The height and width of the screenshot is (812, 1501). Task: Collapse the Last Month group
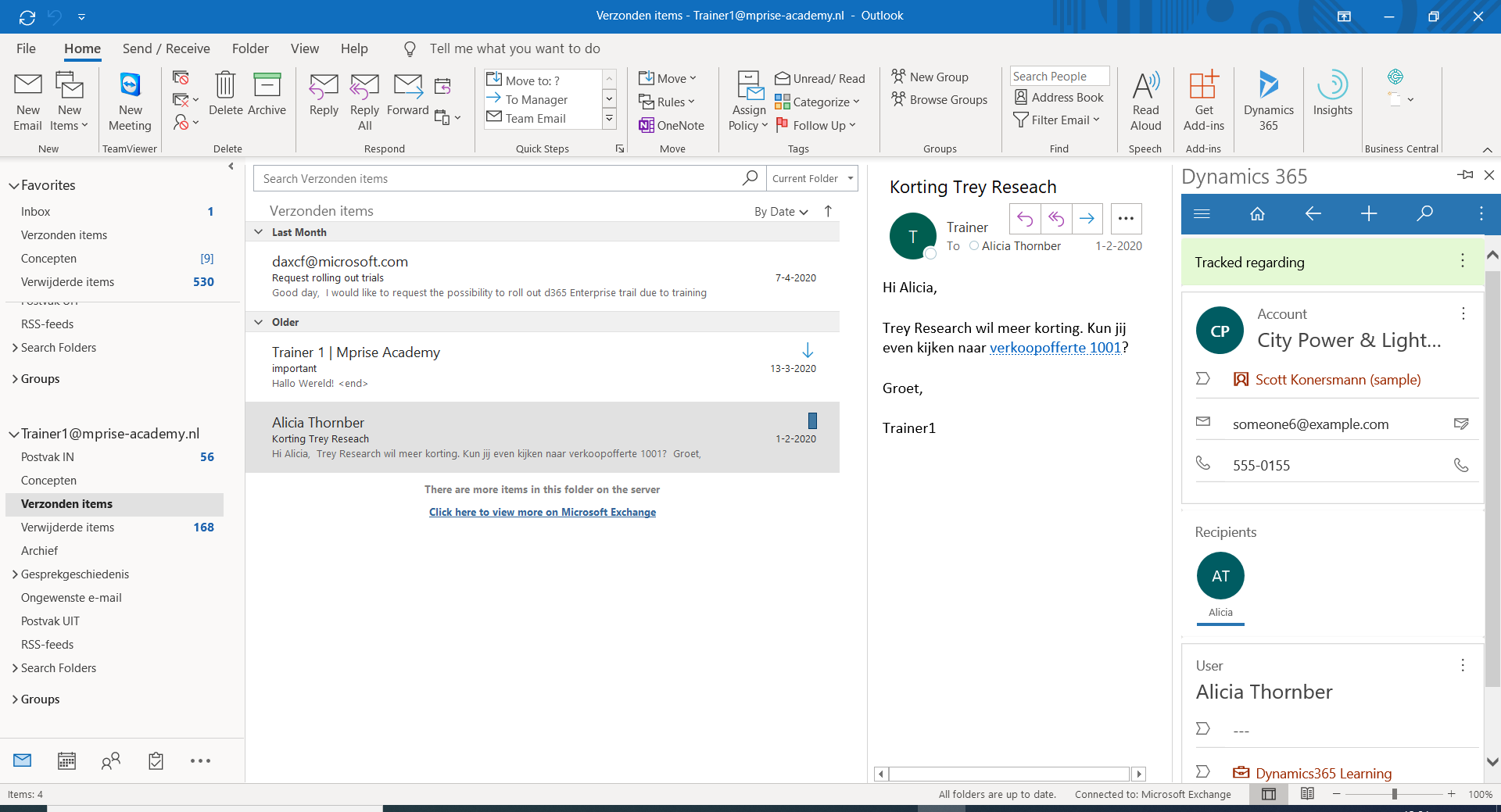point(259,232)
